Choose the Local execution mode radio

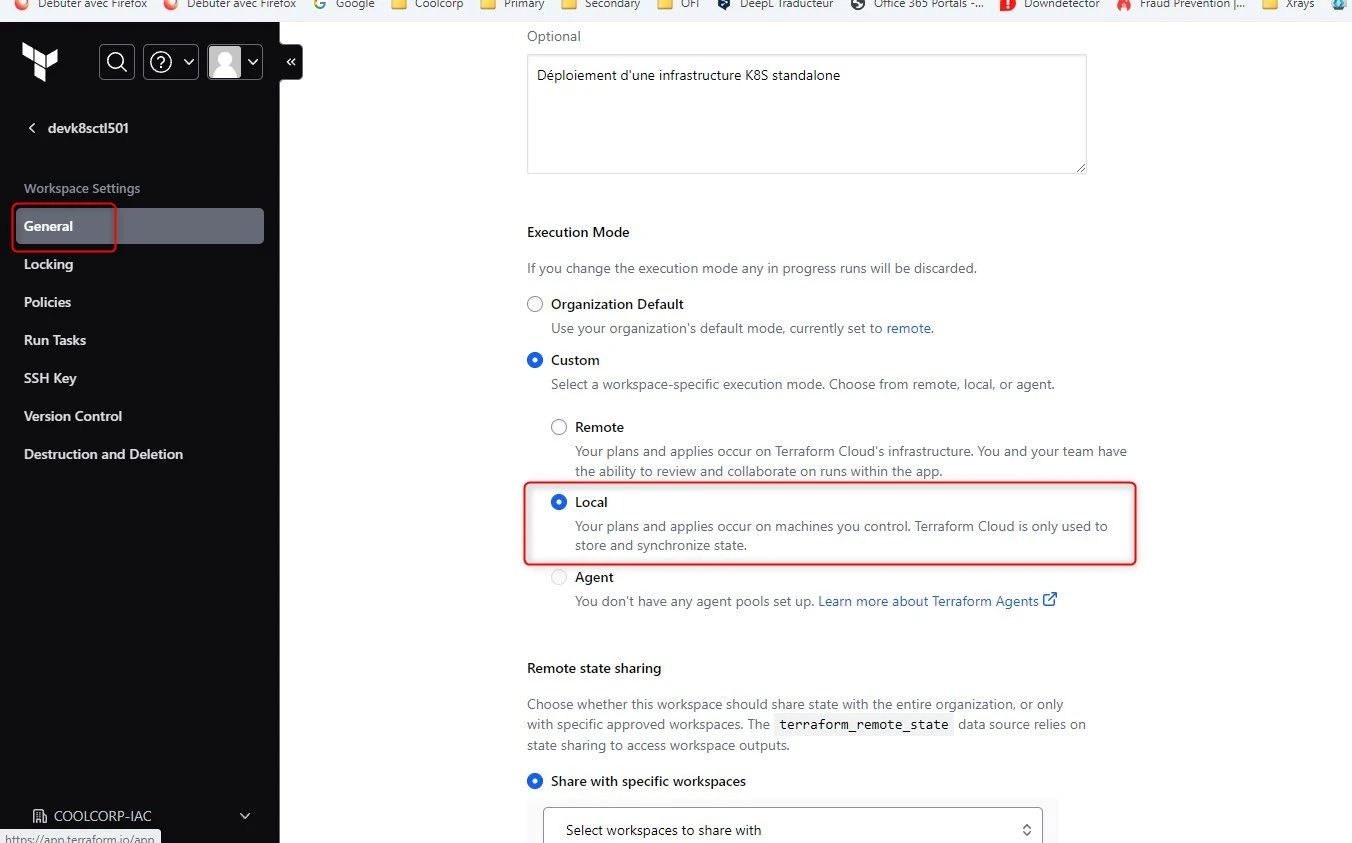coord(559,502)
